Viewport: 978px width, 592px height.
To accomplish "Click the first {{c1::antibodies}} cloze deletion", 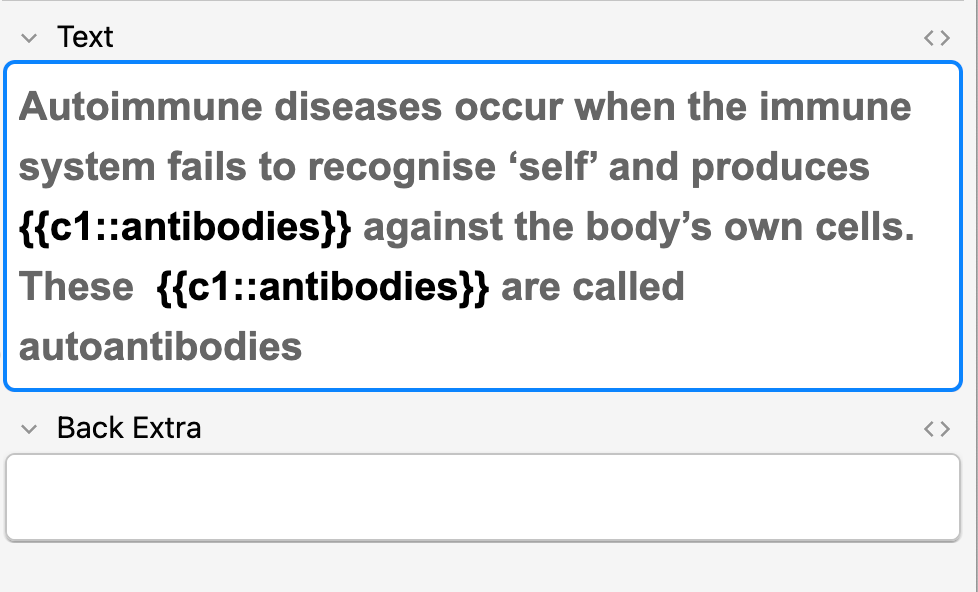I will click(x=185, y=228).
